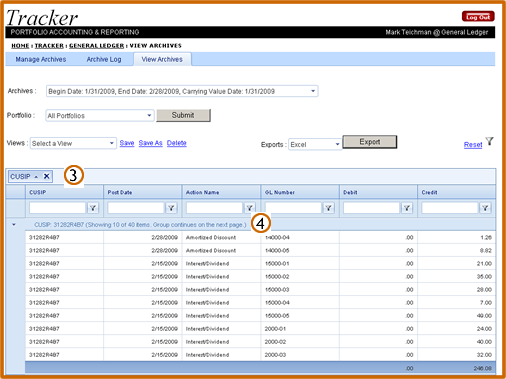
Task: Click the GL Number column filter icon
Action: pyautogui.click(x=328, y=208)
